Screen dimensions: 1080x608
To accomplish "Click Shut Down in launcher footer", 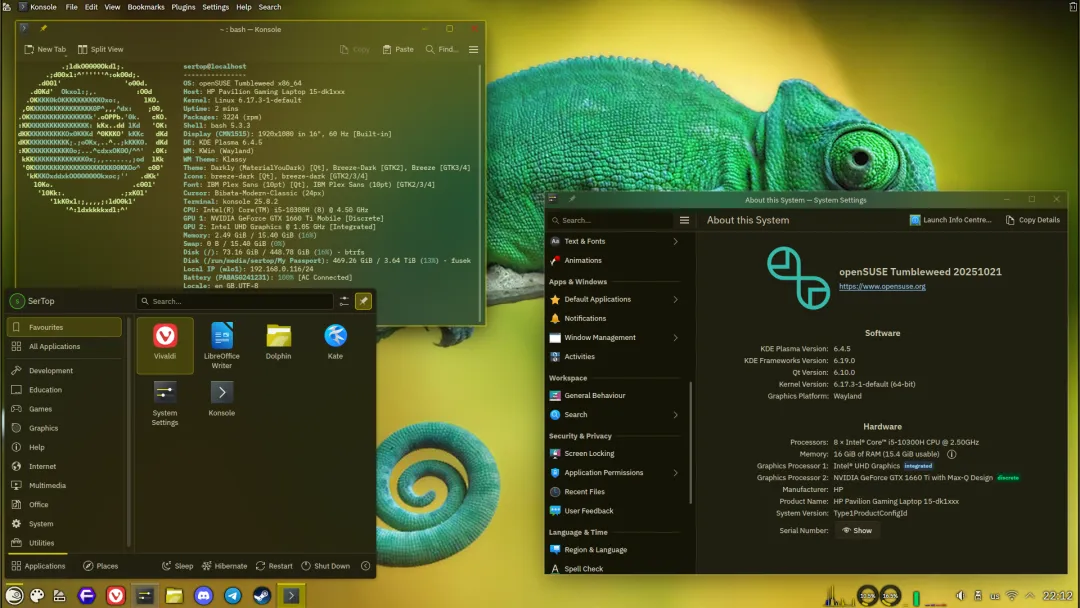I will pyautogui.click(x=325, y=566).
